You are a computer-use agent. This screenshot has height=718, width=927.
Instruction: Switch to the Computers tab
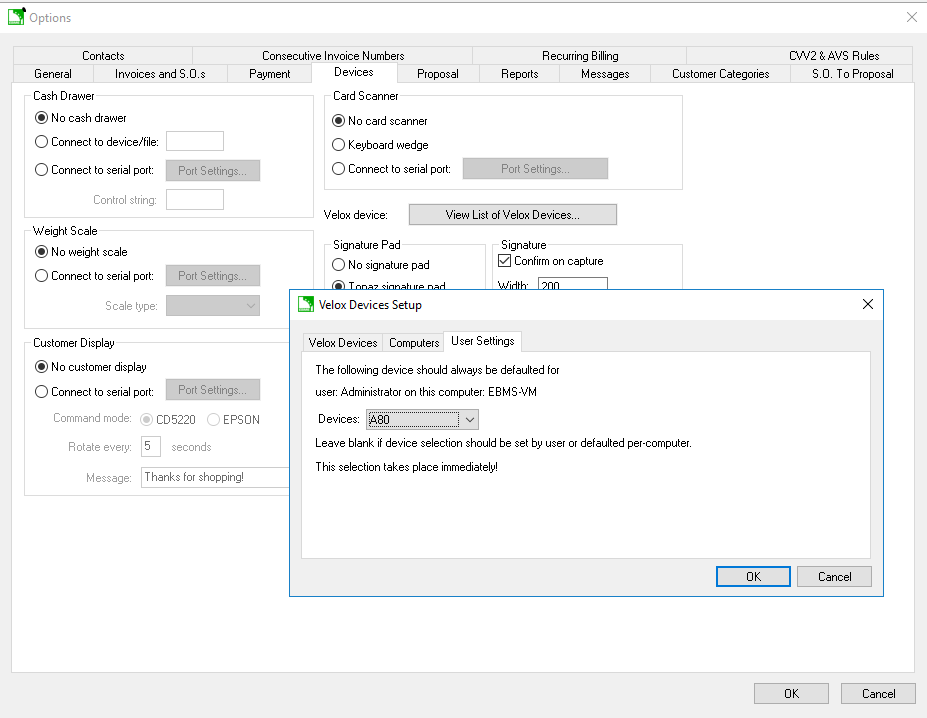(x=414, y=342)
